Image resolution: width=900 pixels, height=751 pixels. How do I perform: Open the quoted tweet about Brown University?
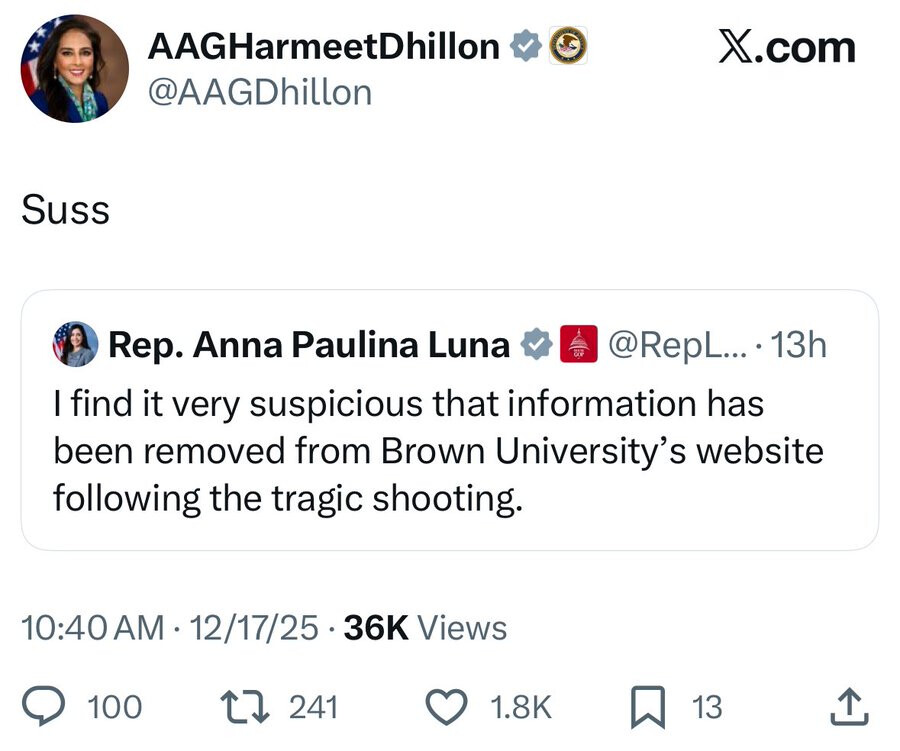438,450
